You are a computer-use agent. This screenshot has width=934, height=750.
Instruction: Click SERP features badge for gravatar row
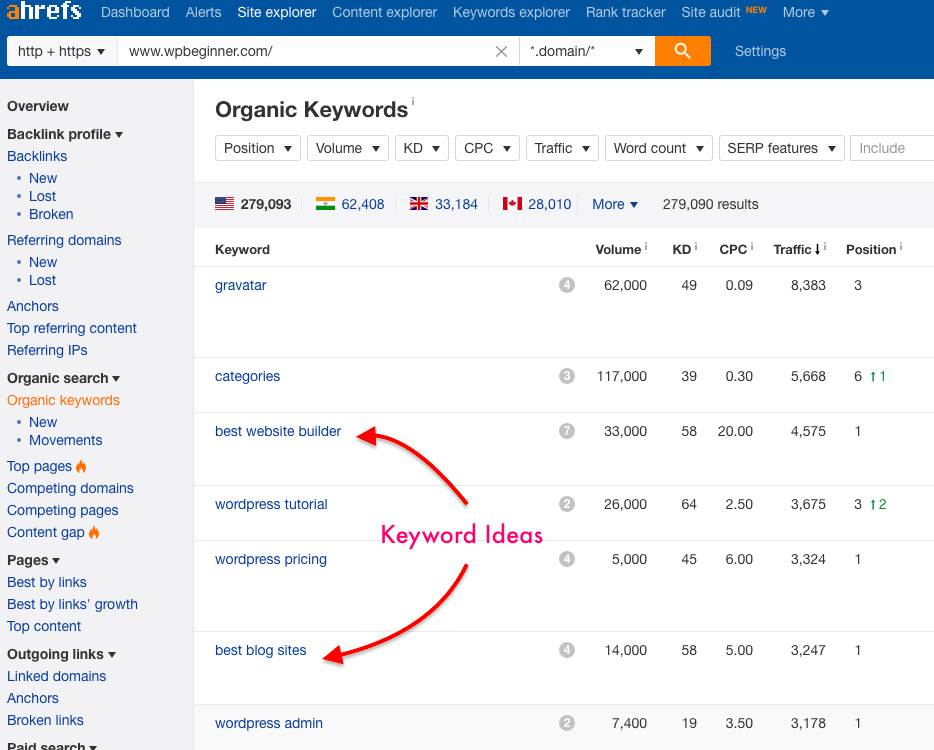pyautogui.click(x=567, y=285)
